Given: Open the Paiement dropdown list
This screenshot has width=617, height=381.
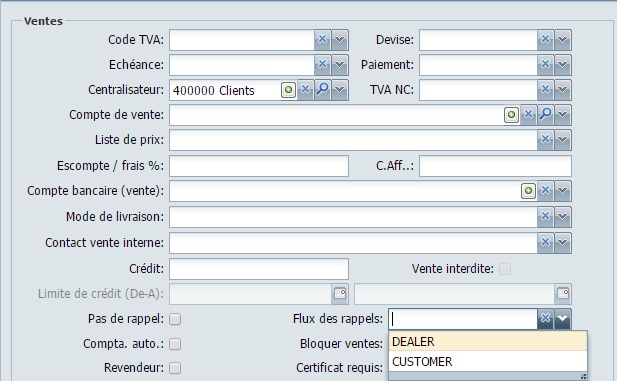Looking at the screenshot, I should click(563, 65).
